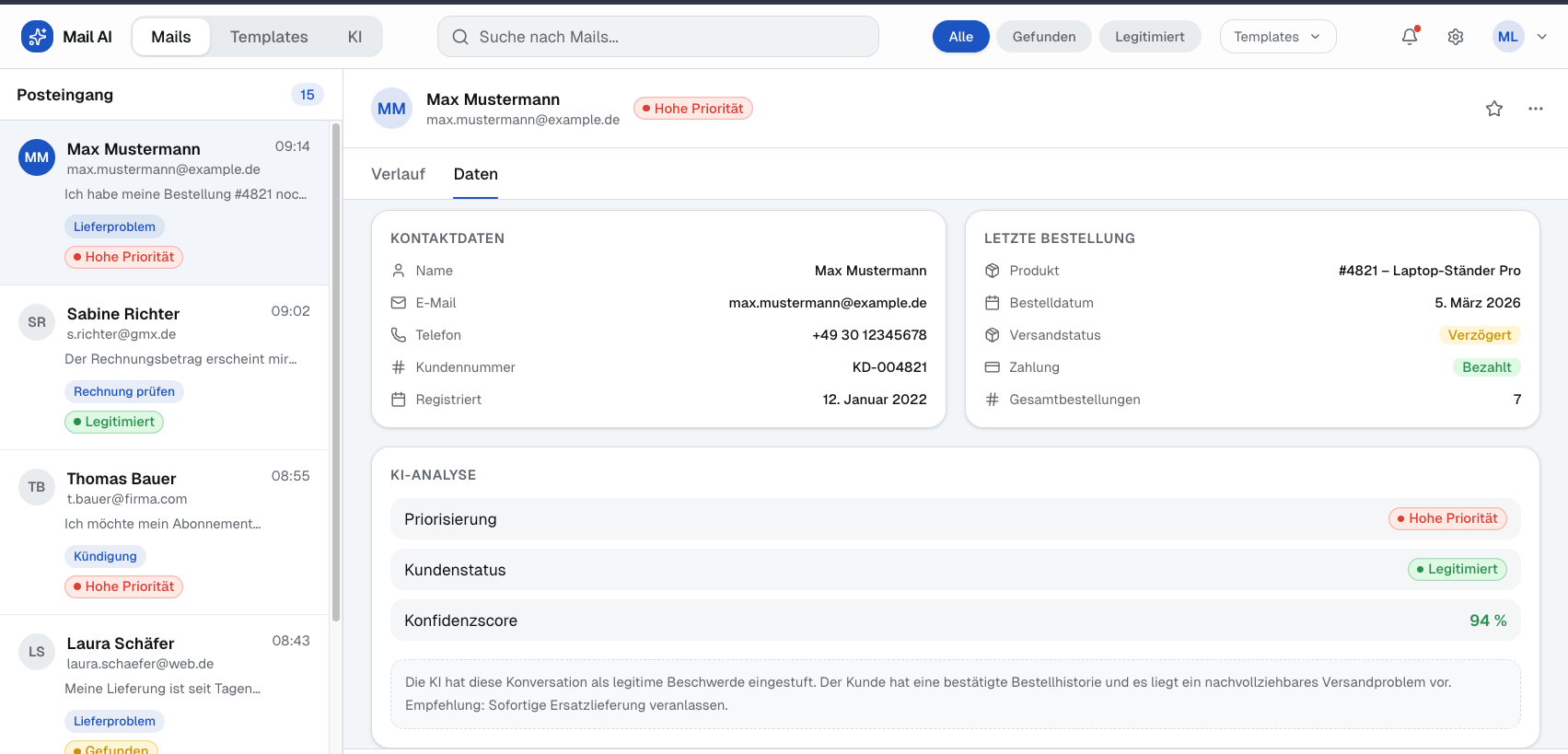1568x754 pixels.
Task: Expand the user account chevron
Action: [x=1542, y=37]
